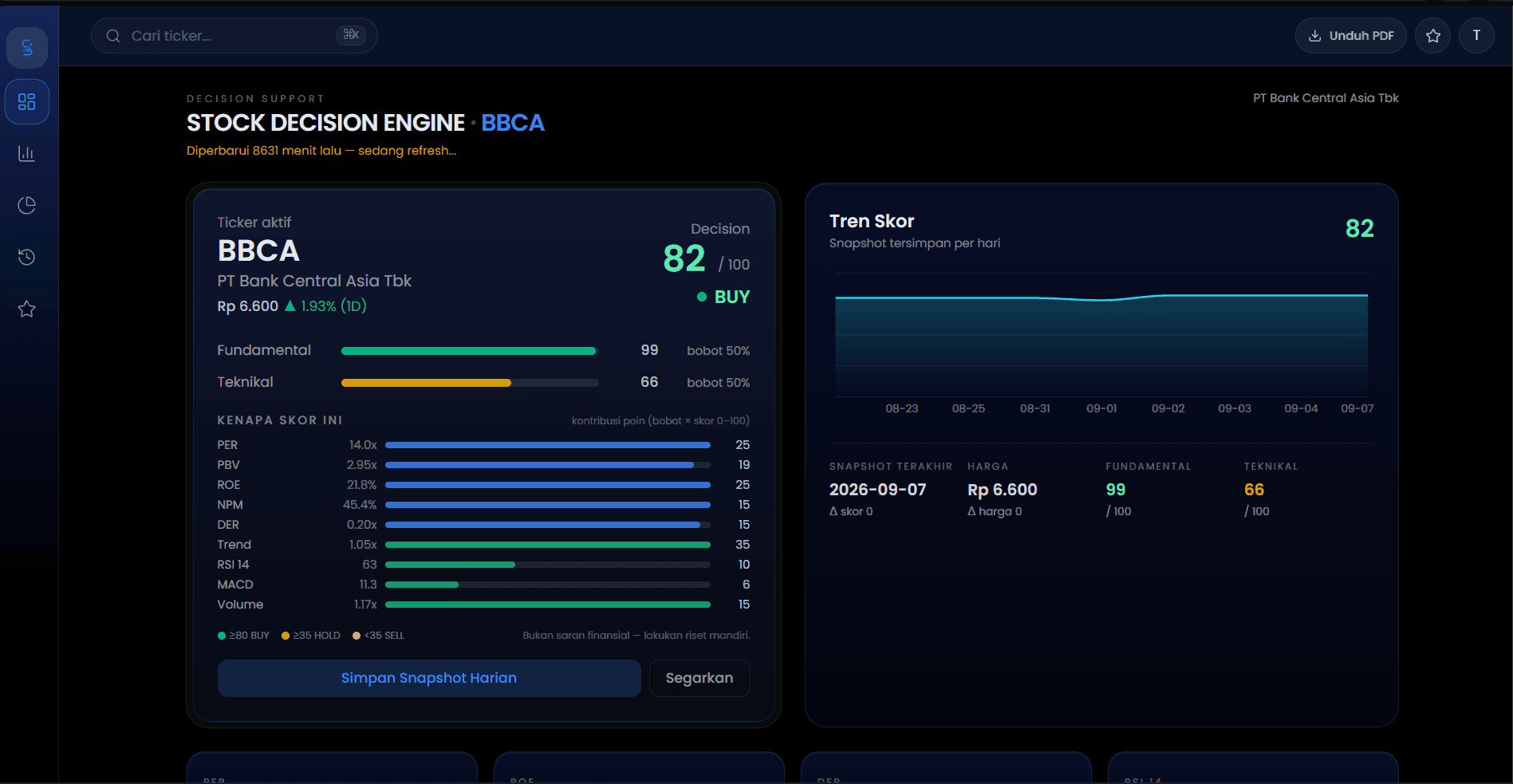Screen dimensions: 1513x784
Task: Focus the Cari ticker search field
Action: click(x=234, y=36)
